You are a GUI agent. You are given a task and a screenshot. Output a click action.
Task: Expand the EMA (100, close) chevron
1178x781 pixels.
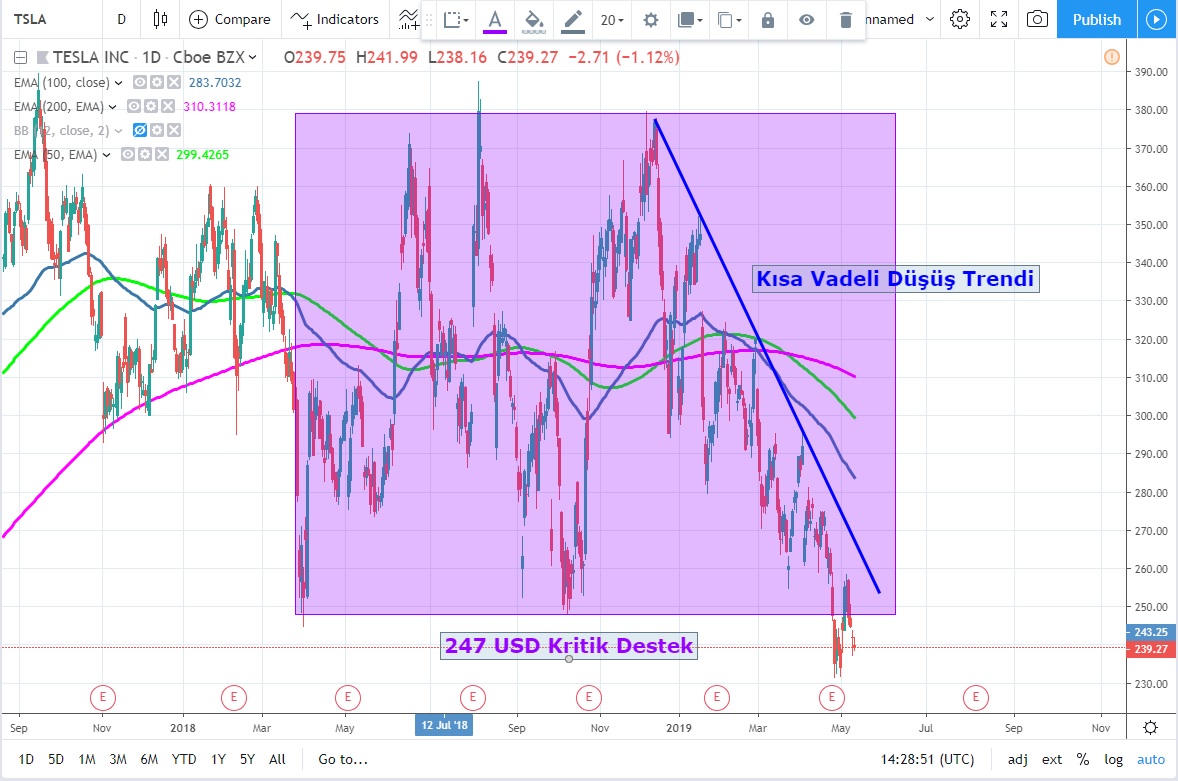(118, 83)
